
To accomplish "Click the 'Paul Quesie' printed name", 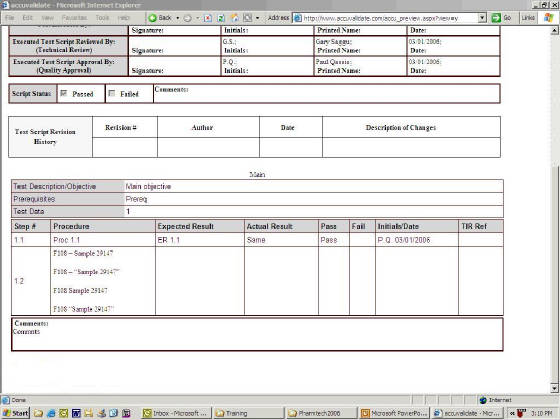I will tap(334, 62).
